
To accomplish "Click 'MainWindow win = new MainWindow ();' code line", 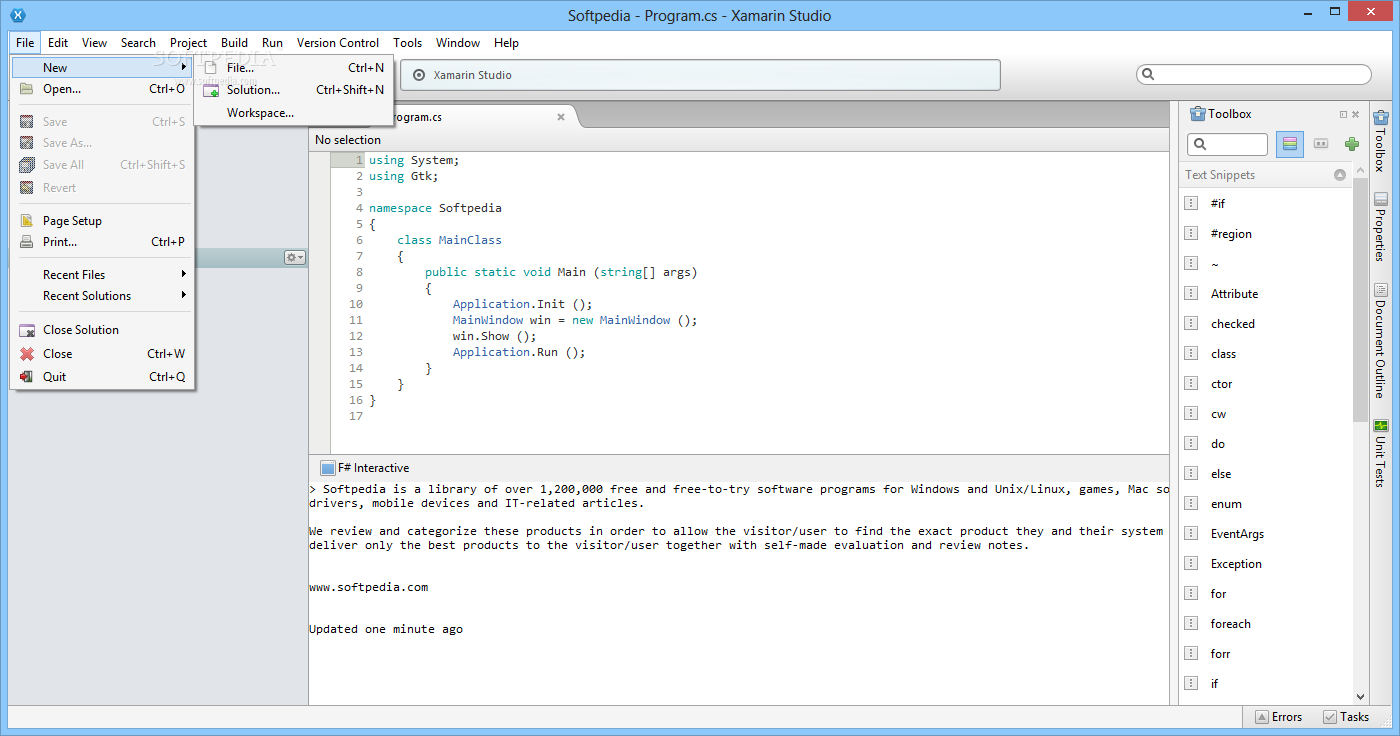I will click(574, 320).
